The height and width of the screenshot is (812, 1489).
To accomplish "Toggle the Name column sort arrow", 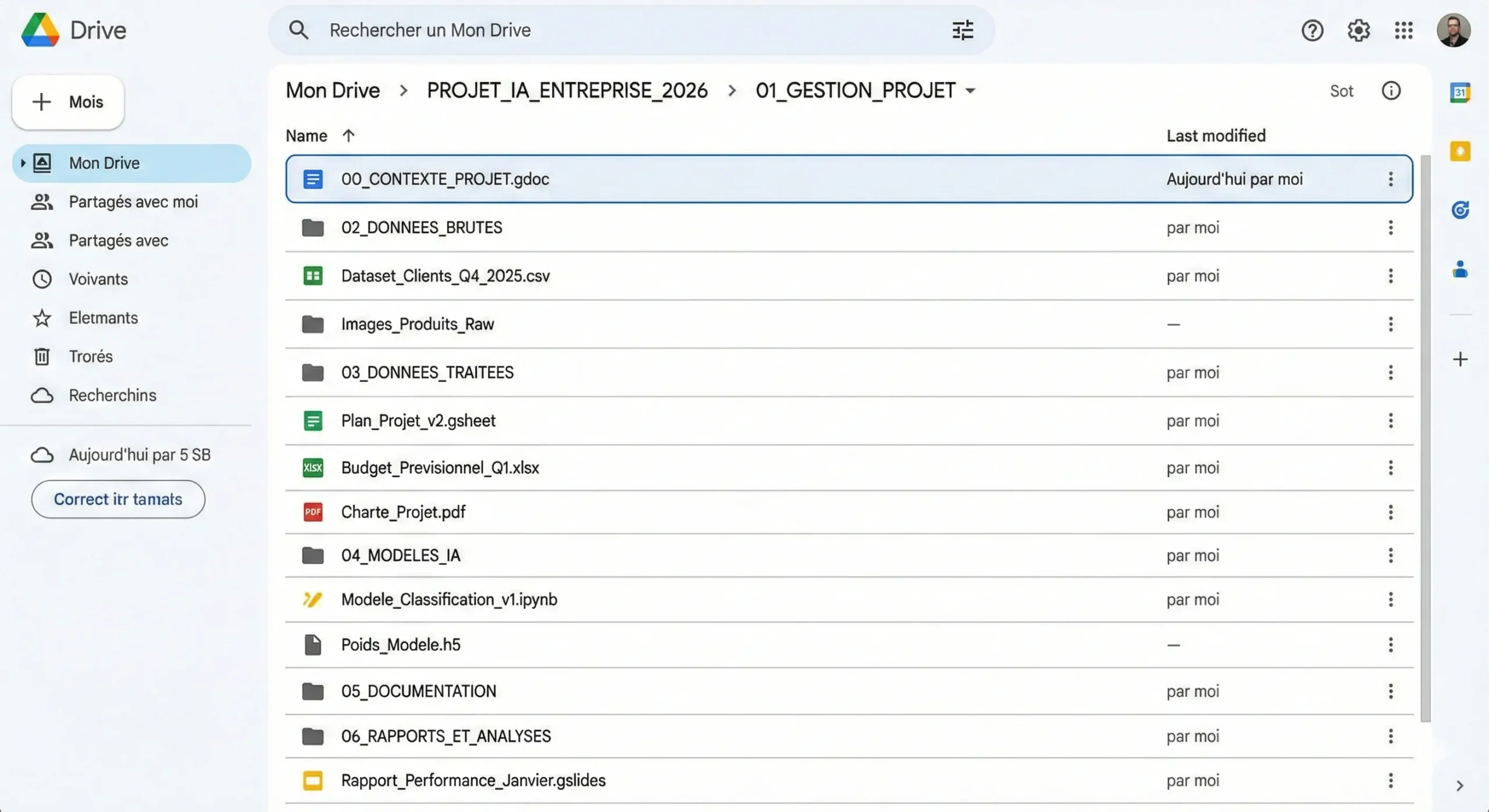I will click(x=348, y=136).
